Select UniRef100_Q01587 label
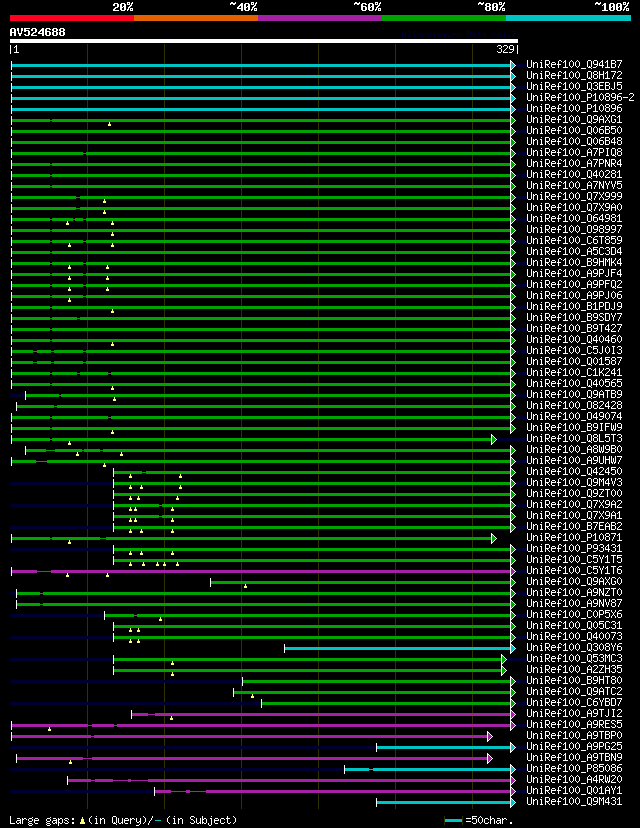This screenshot has height=828, width=640. [574, 361]
